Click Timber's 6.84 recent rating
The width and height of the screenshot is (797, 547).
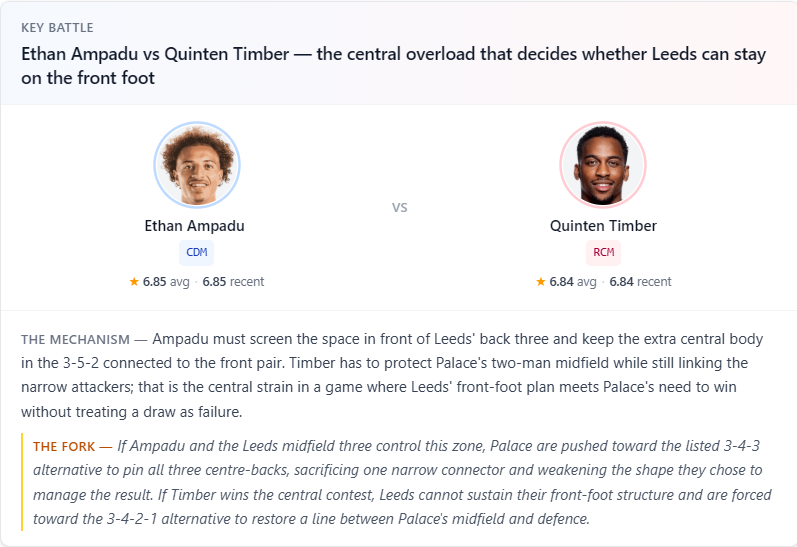640,282
